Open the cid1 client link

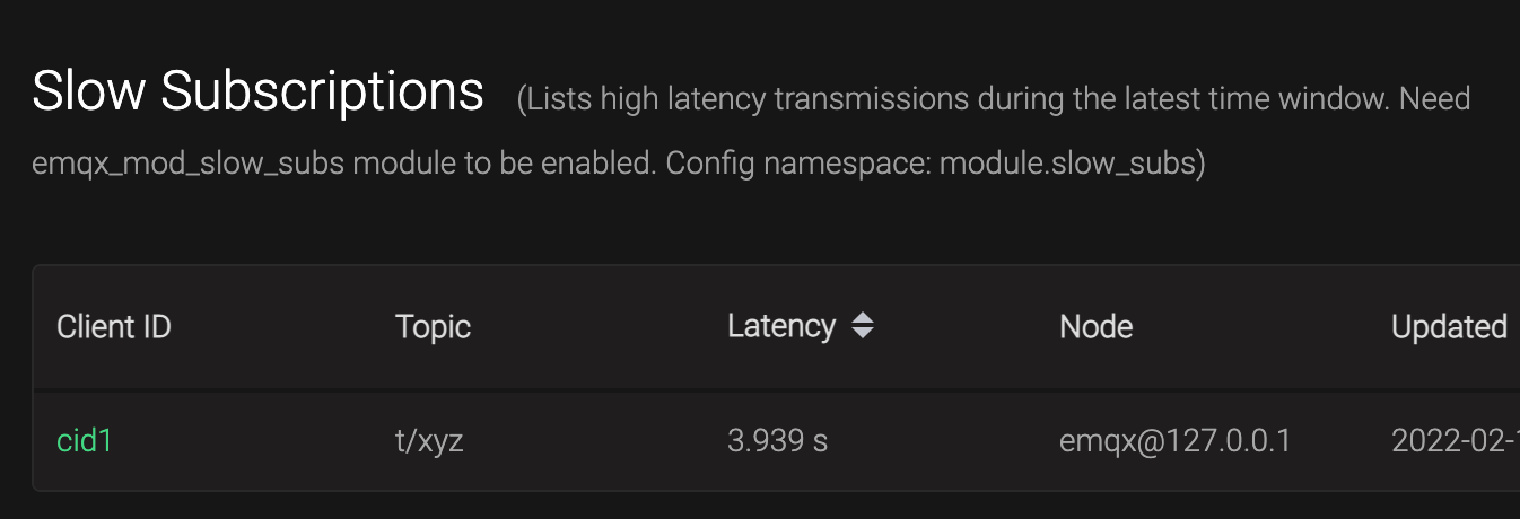pyautogui.click(x=84, y=440)
